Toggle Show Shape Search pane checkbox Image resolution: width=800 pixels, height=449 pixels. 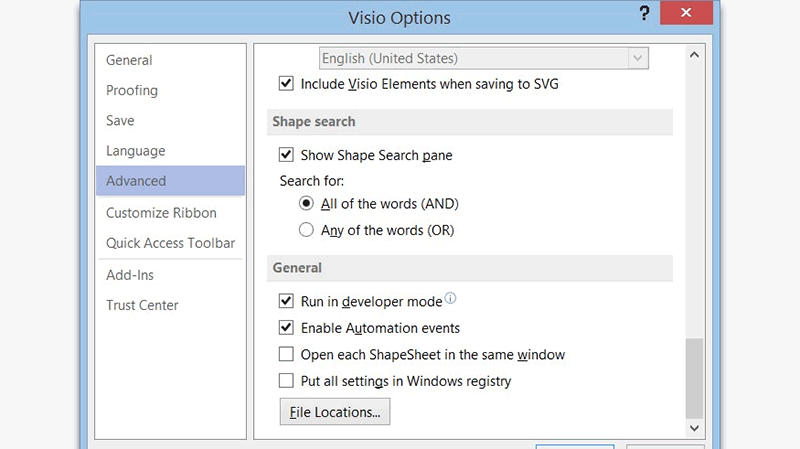coord(286,155)
